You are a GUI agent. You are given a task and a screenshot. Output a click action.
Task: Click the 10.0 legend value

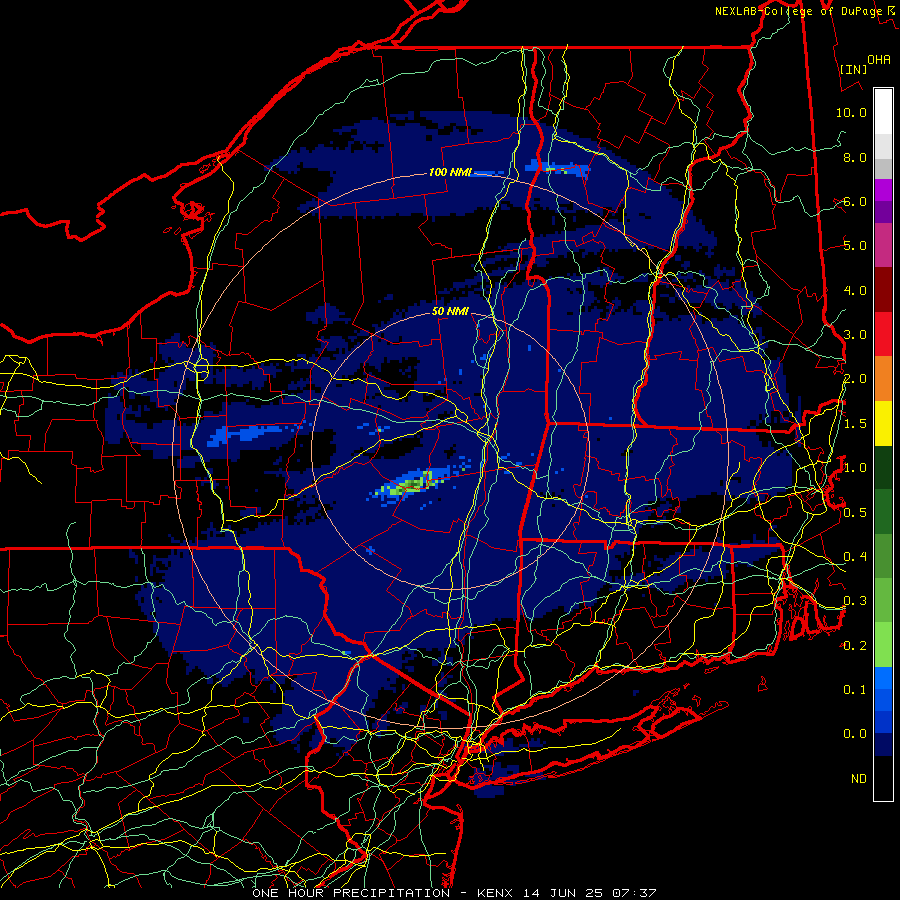851,112
